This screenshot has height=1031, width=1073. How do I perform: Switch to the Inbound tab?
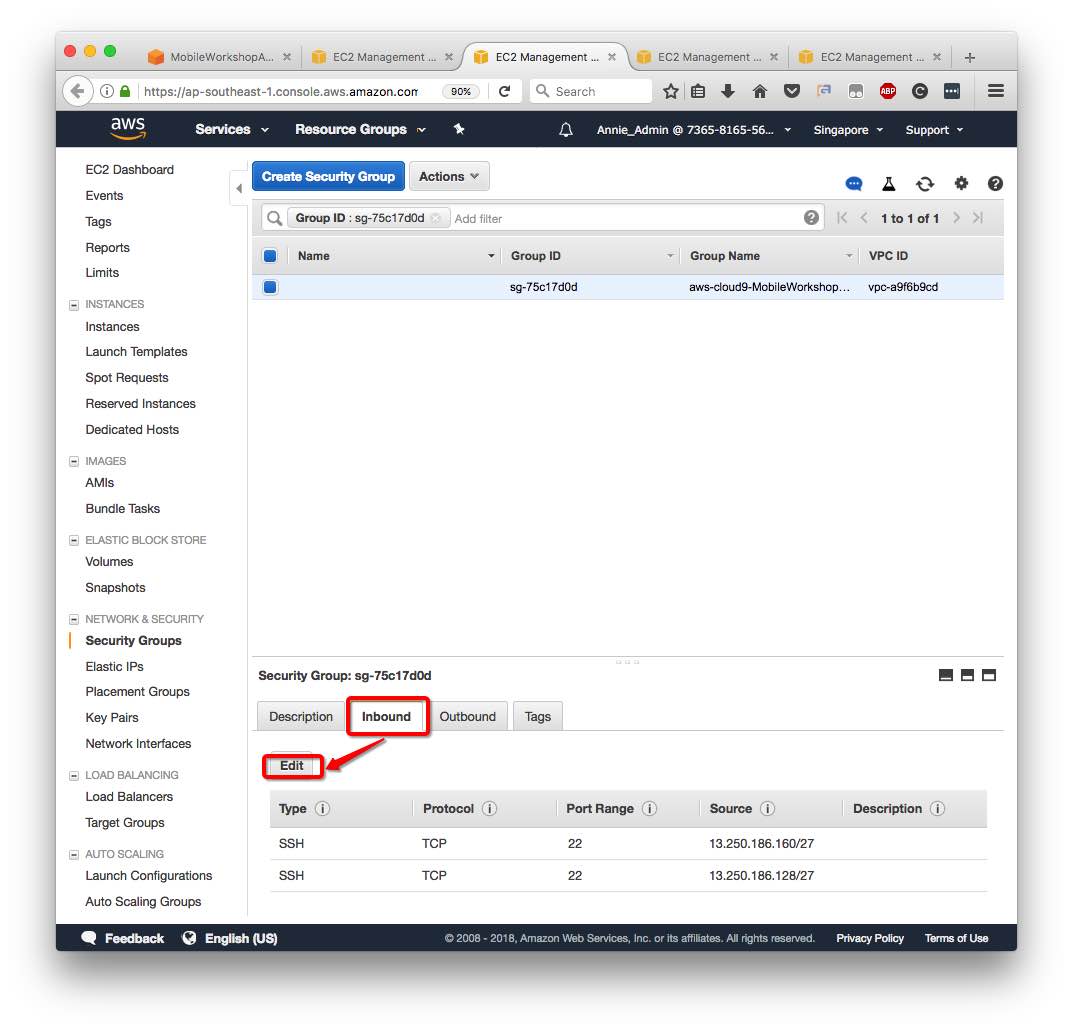(x=386, y=716)
